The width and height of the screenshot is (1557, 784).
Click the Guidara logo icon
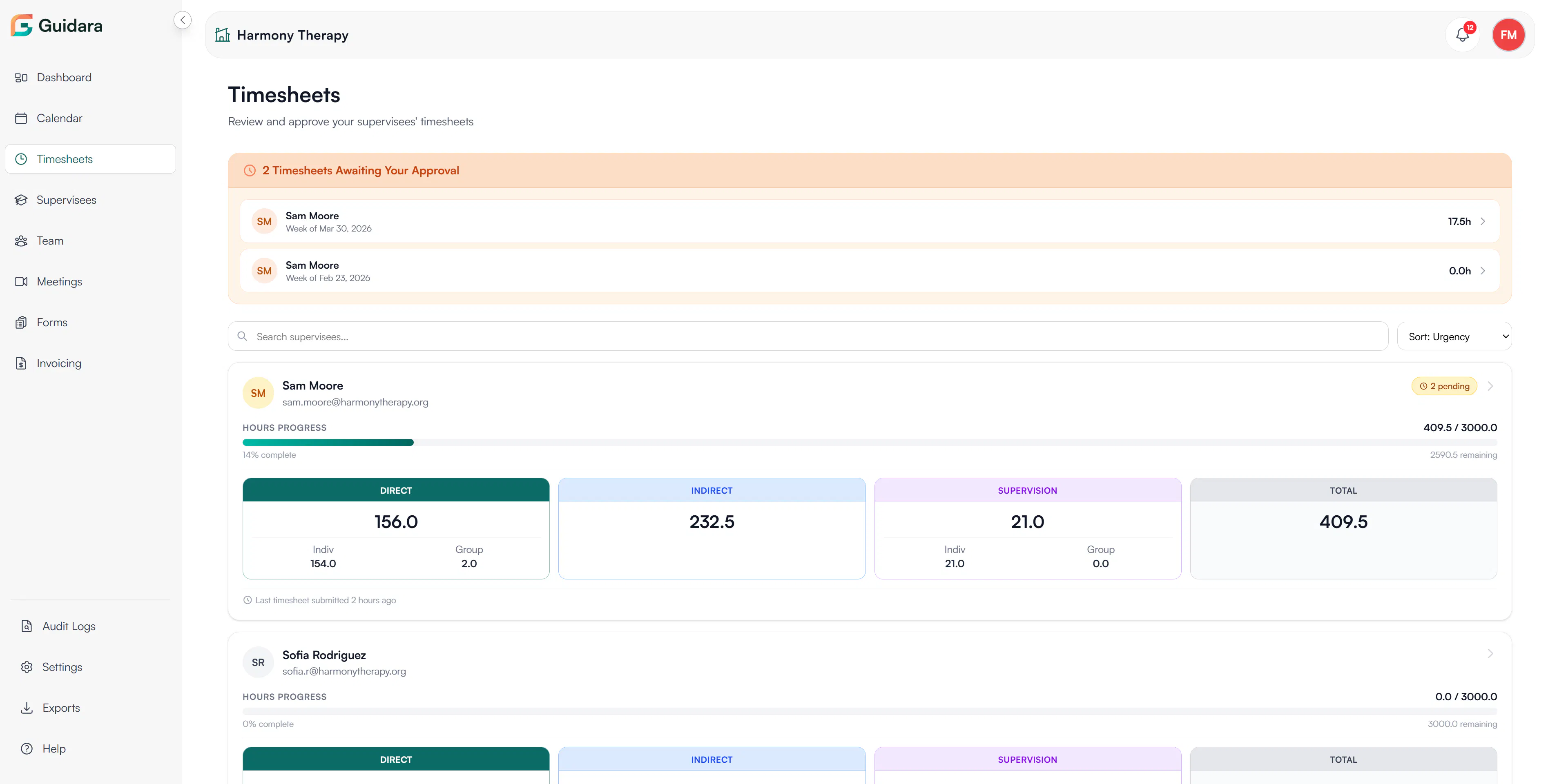tap(21, 25)
